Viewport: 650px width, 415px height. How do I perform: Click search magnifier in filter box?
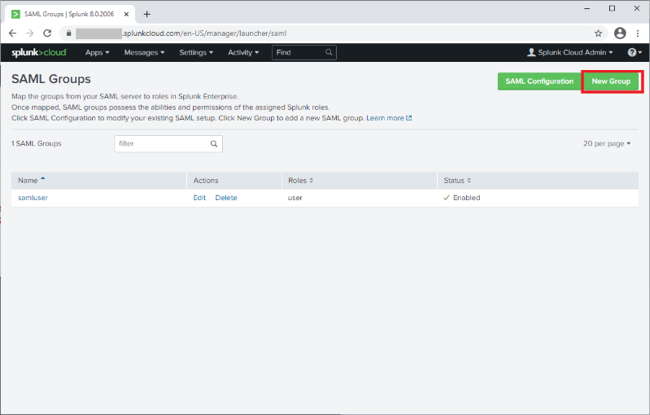tap(214, 144)
